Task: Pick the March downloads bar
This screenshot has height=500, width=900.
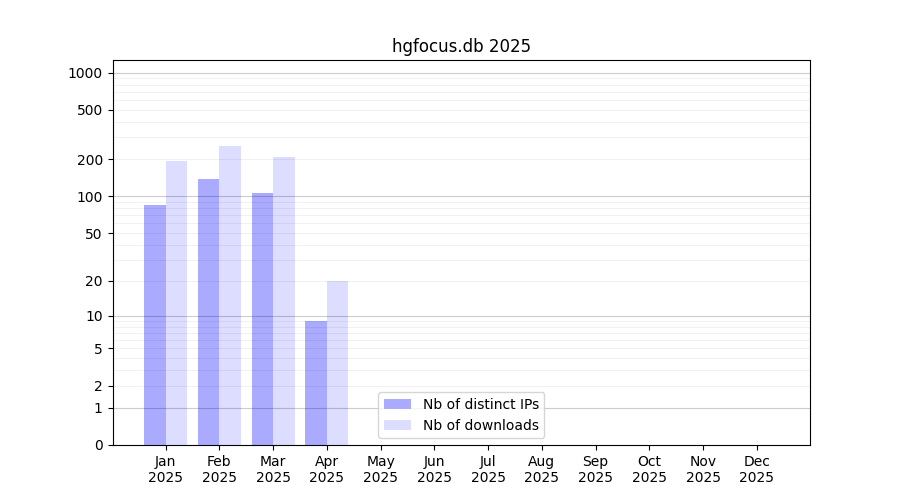Action: (284, 301)
